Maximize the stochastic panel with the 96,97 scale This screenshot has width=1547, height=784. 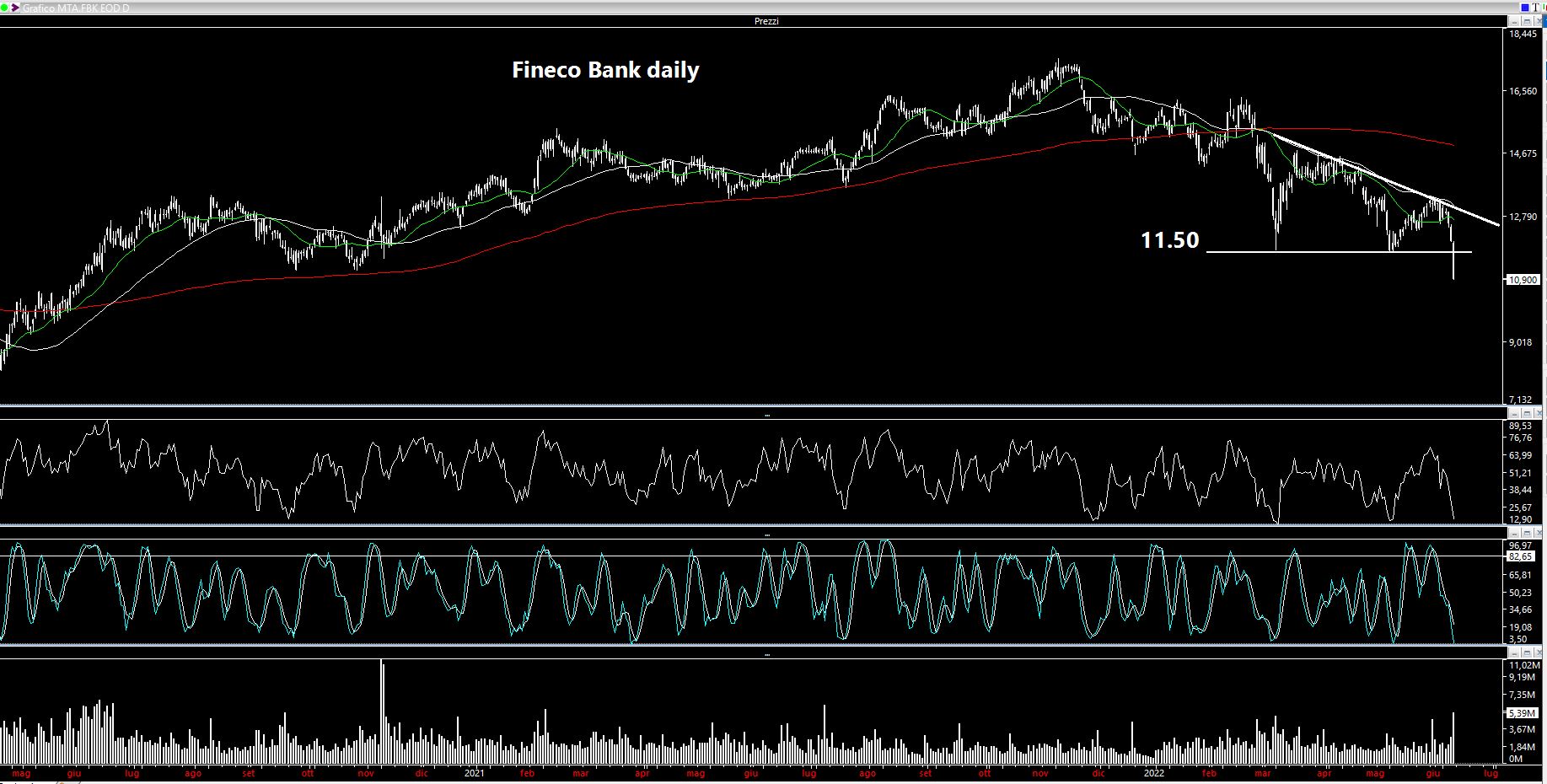(1527, 533)
